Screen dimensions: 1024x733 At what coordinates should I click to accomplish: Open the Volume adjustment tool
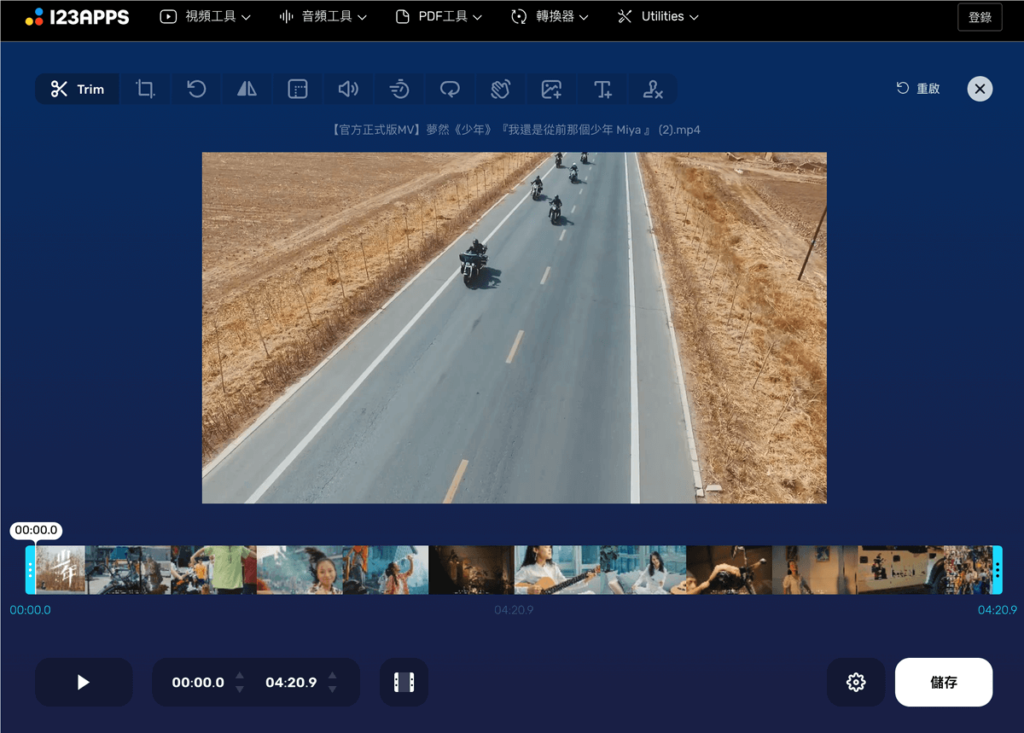pos(349,89)
